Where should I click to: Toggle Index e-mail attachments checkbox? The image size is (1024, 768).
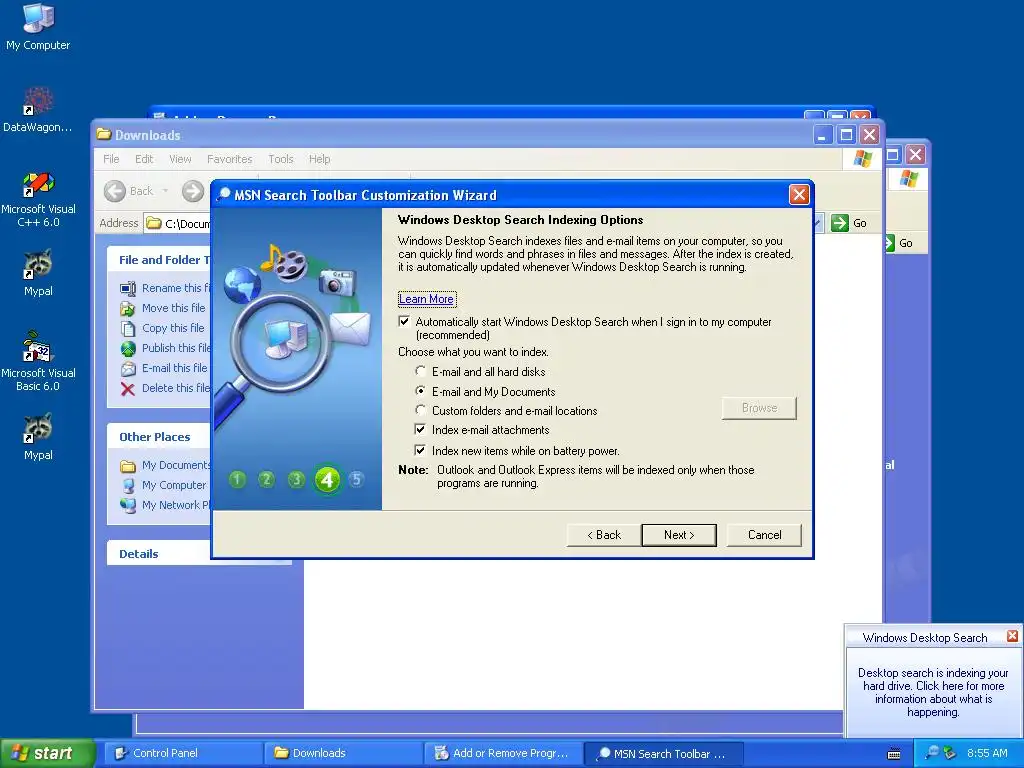pos(421,430)
